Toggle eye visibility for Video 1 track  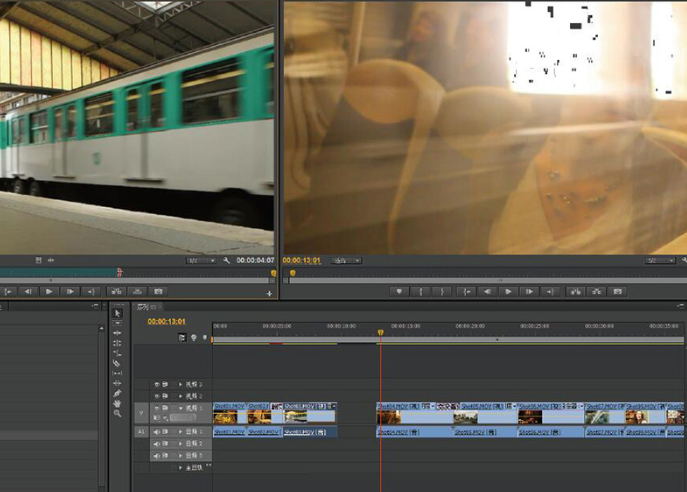pyautogui.click(x=156, y=408)
